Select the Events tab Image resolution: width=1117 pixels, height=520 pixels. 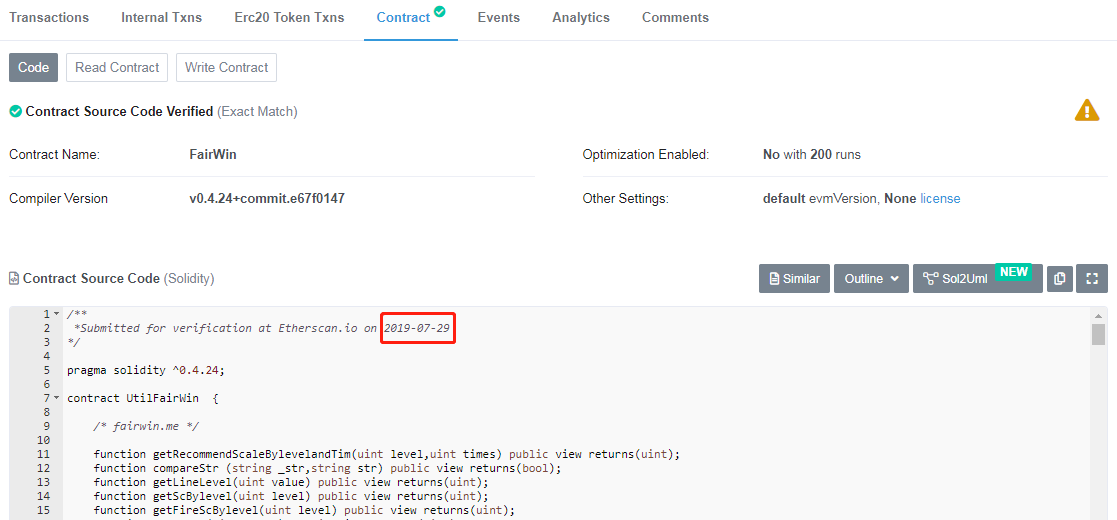point(498,18)
